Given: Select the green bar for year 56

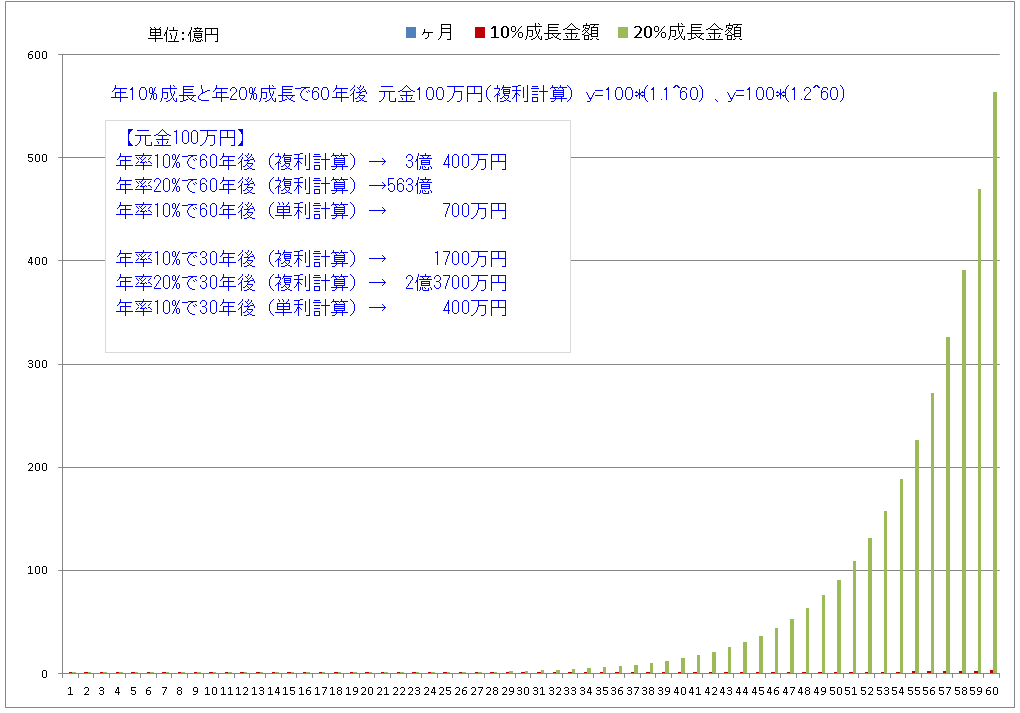Looking at the screenshot, I should (933, 533).
